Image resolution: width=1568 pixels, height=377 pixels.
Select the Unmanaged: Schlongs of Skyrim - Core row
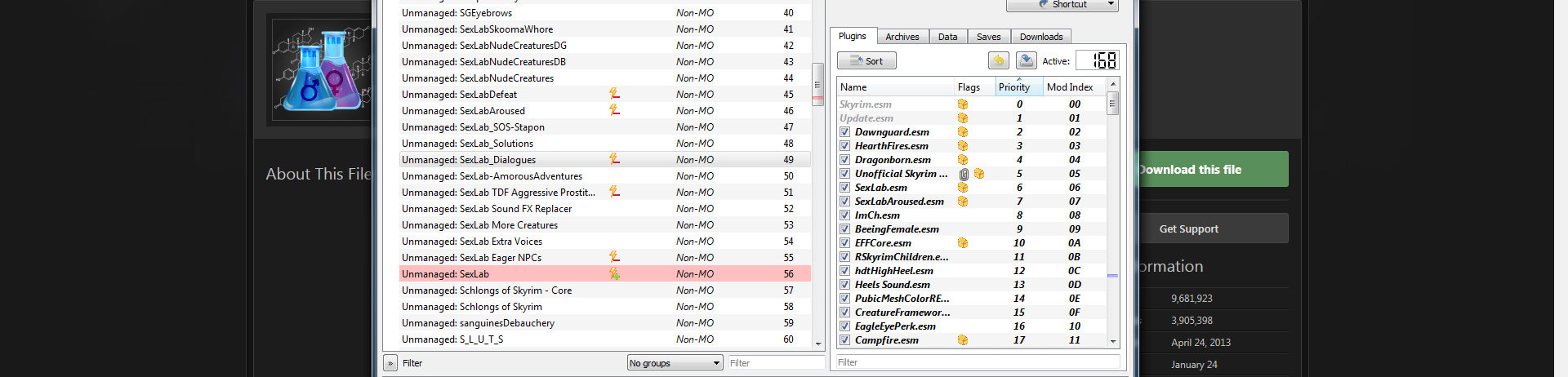pos(605,290)
